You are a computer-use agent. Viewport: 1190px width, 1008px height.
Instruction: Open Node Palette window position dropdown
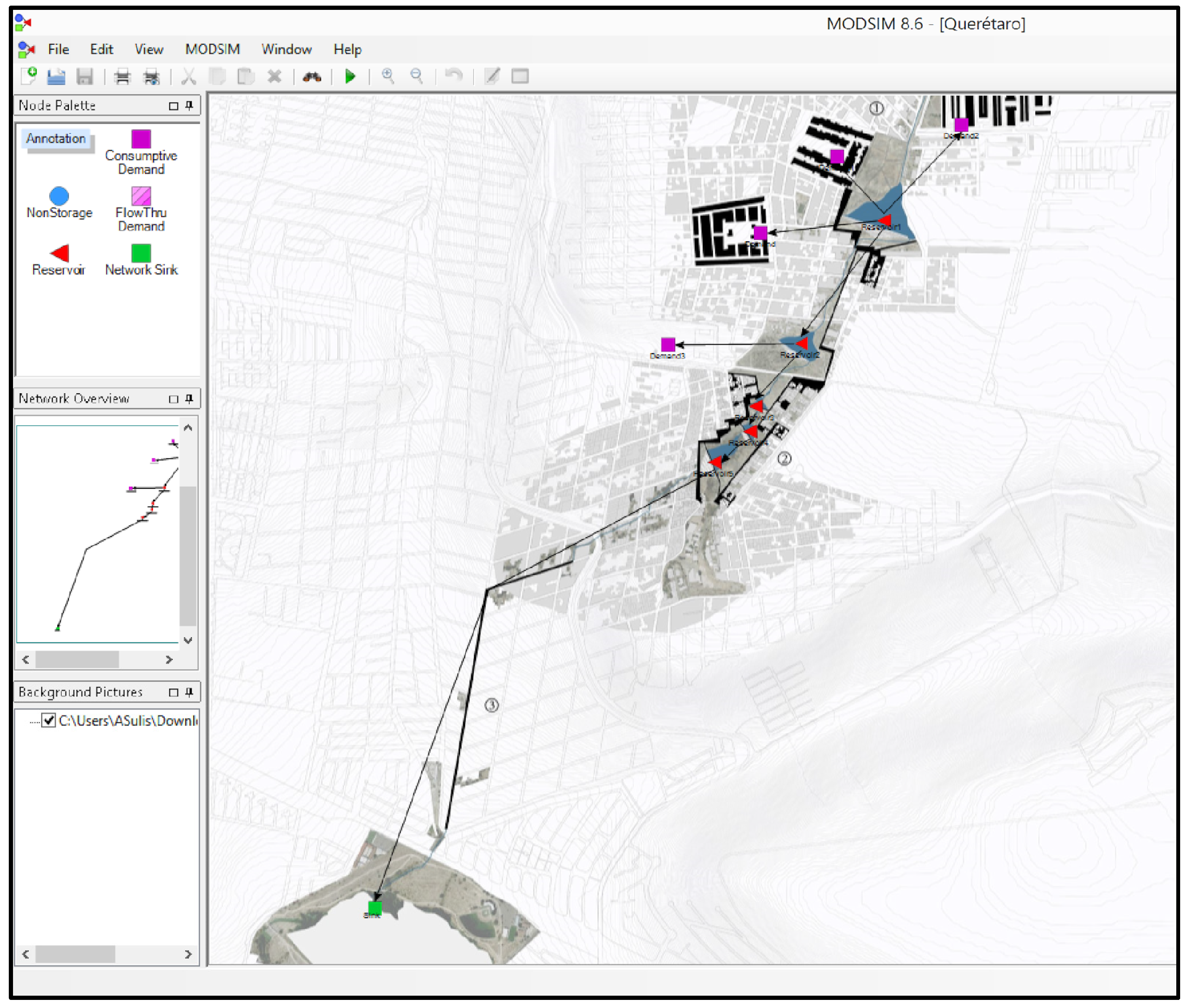(x=174, y=106)
